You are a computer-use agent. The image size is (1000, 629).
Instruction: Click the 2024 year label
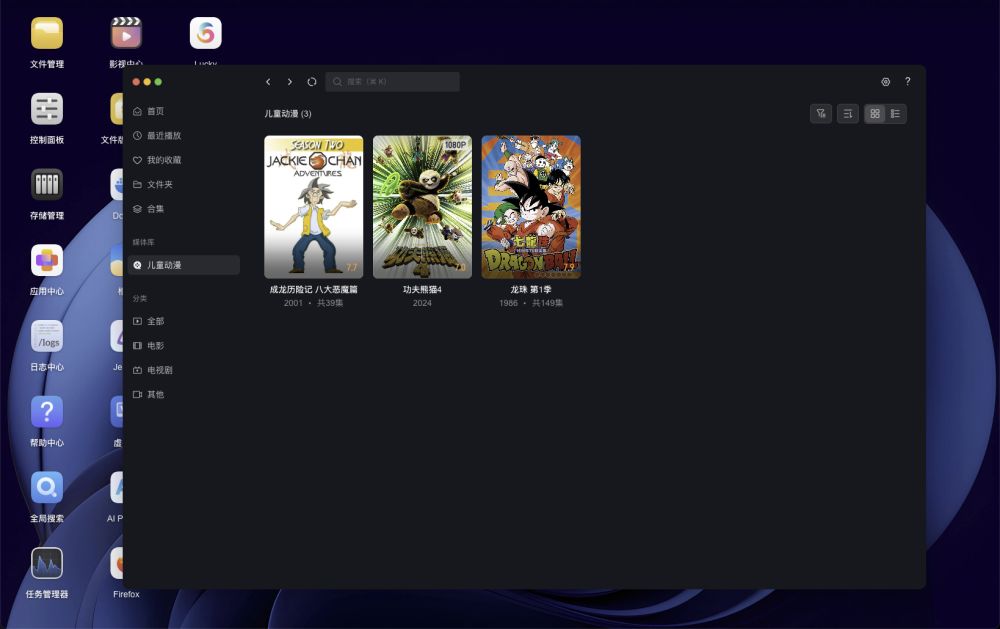click(422, 303)
